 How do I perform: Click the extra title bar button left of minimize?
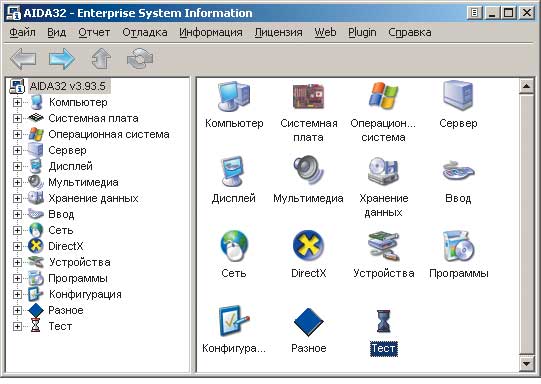click(x=475, y=13)
